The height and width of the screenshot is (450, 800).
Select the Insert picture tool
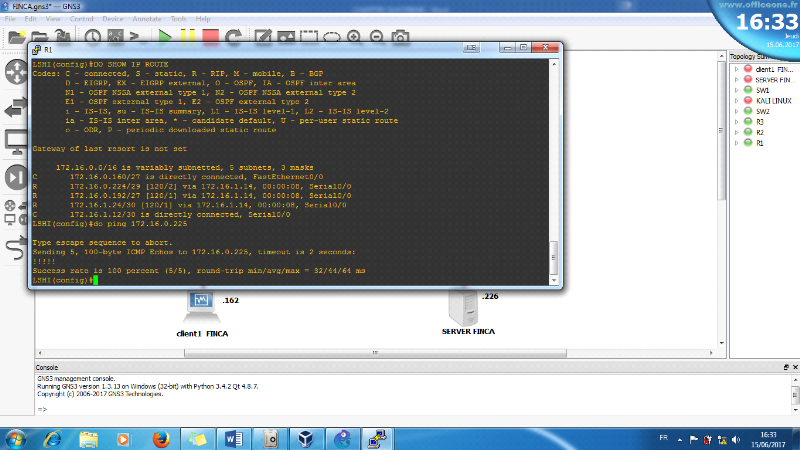click(286, 37)
